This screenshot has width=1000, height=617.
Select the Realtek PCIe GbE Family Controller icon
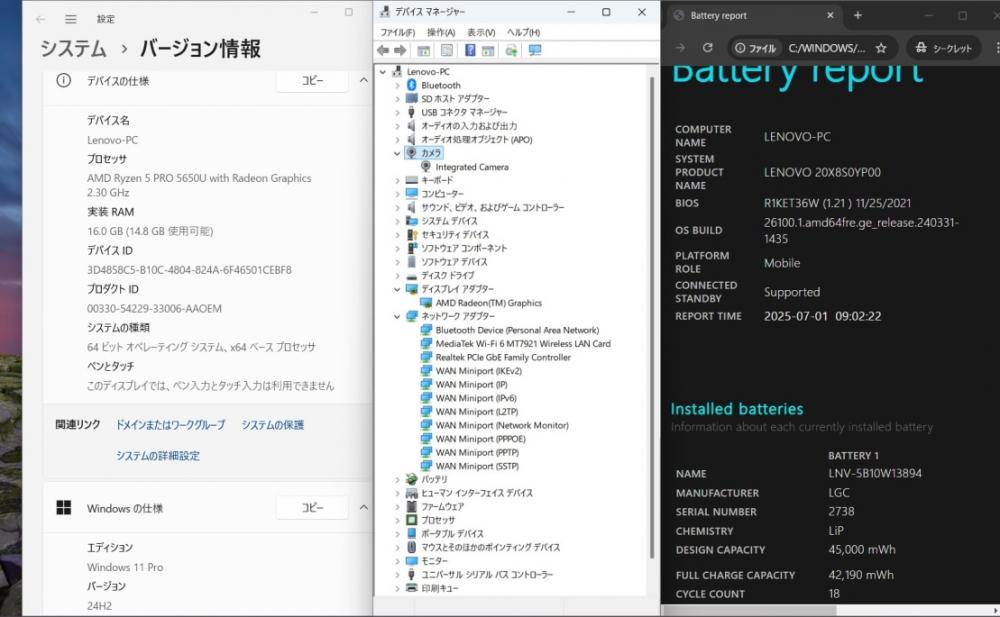coord(426,357)
